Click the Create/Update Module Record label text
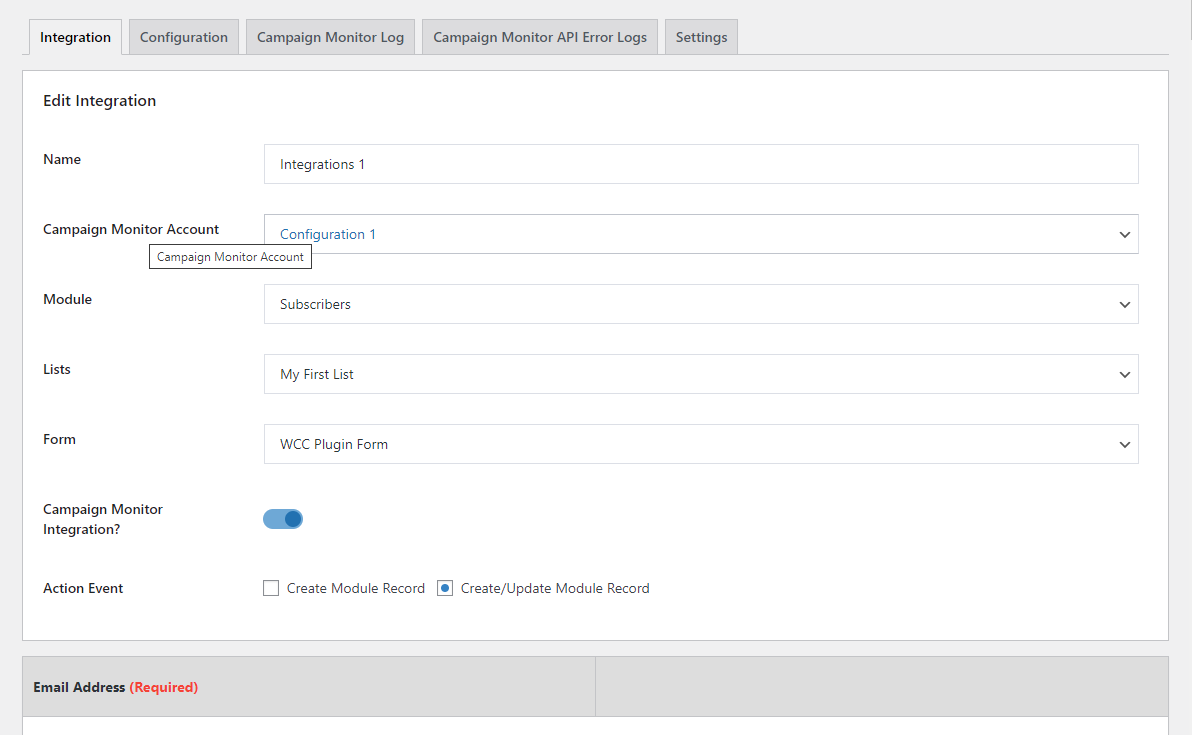Viewport: 1192px width, 735px height. 555,588
